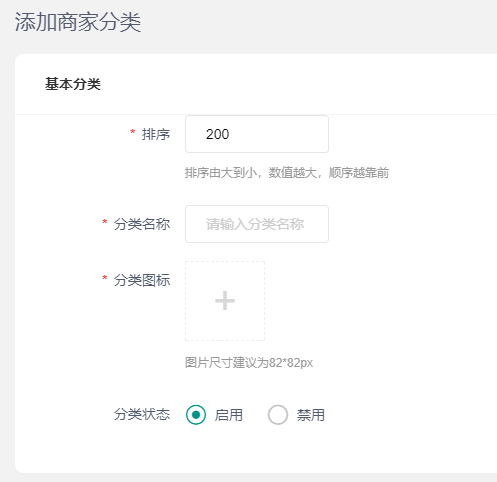Click the plus icon to upload category icon
Viewport: 497px width, 482px height.
(225, 301)
